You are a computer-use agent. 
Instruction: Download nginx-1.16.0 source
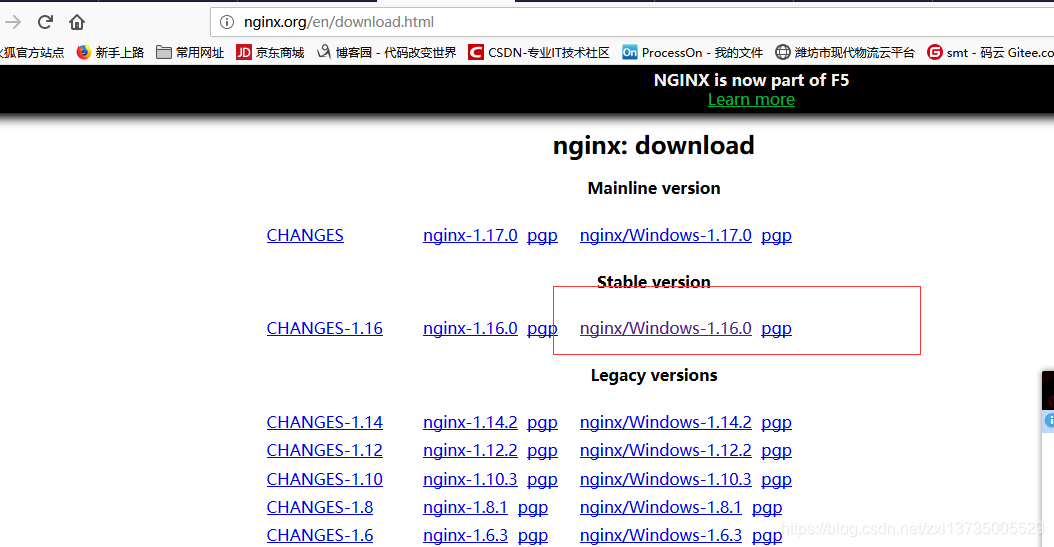point(470,328)
